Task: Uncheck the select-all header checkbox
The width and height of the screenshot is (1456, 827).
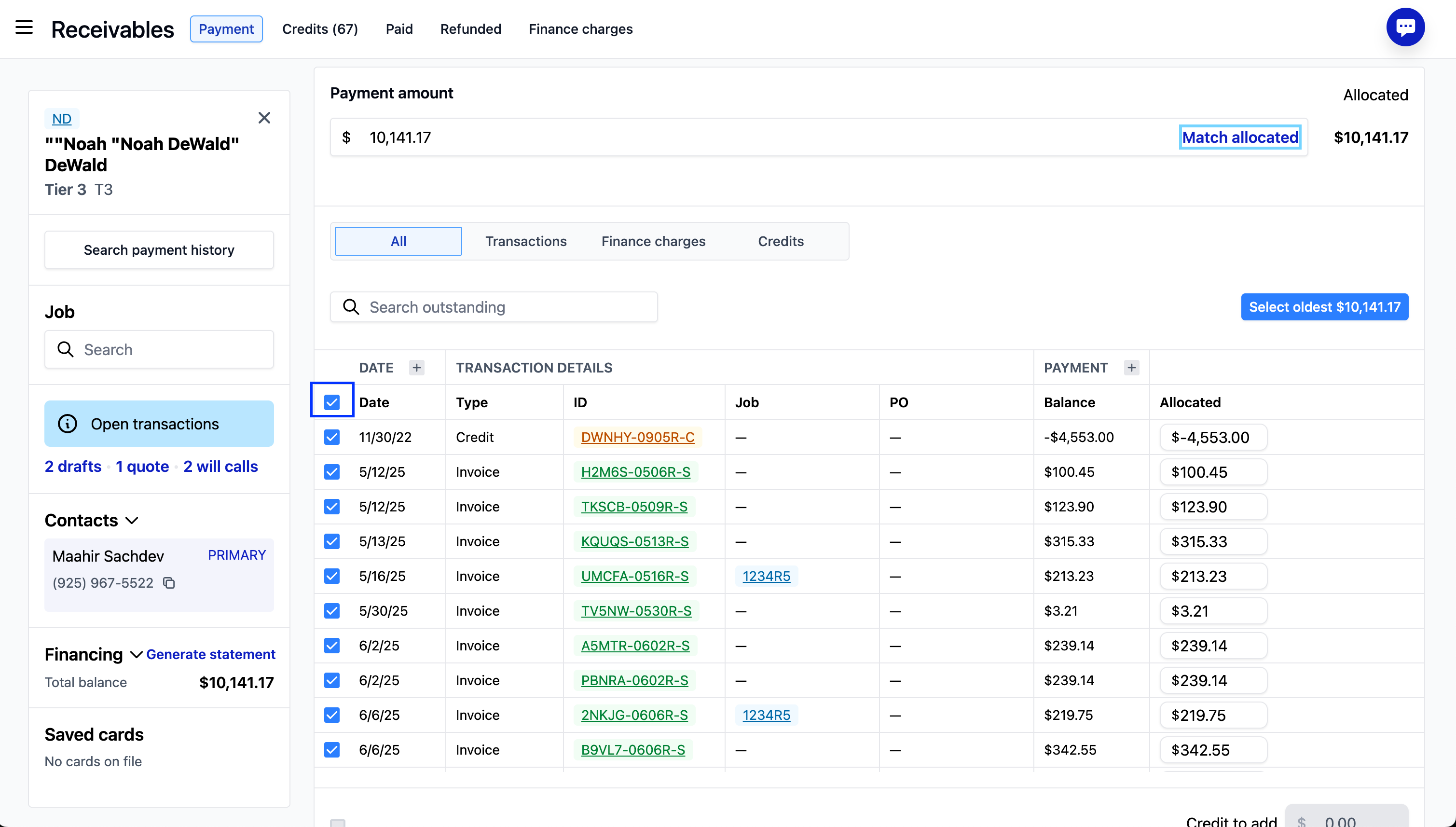Action: click(332, 402)
